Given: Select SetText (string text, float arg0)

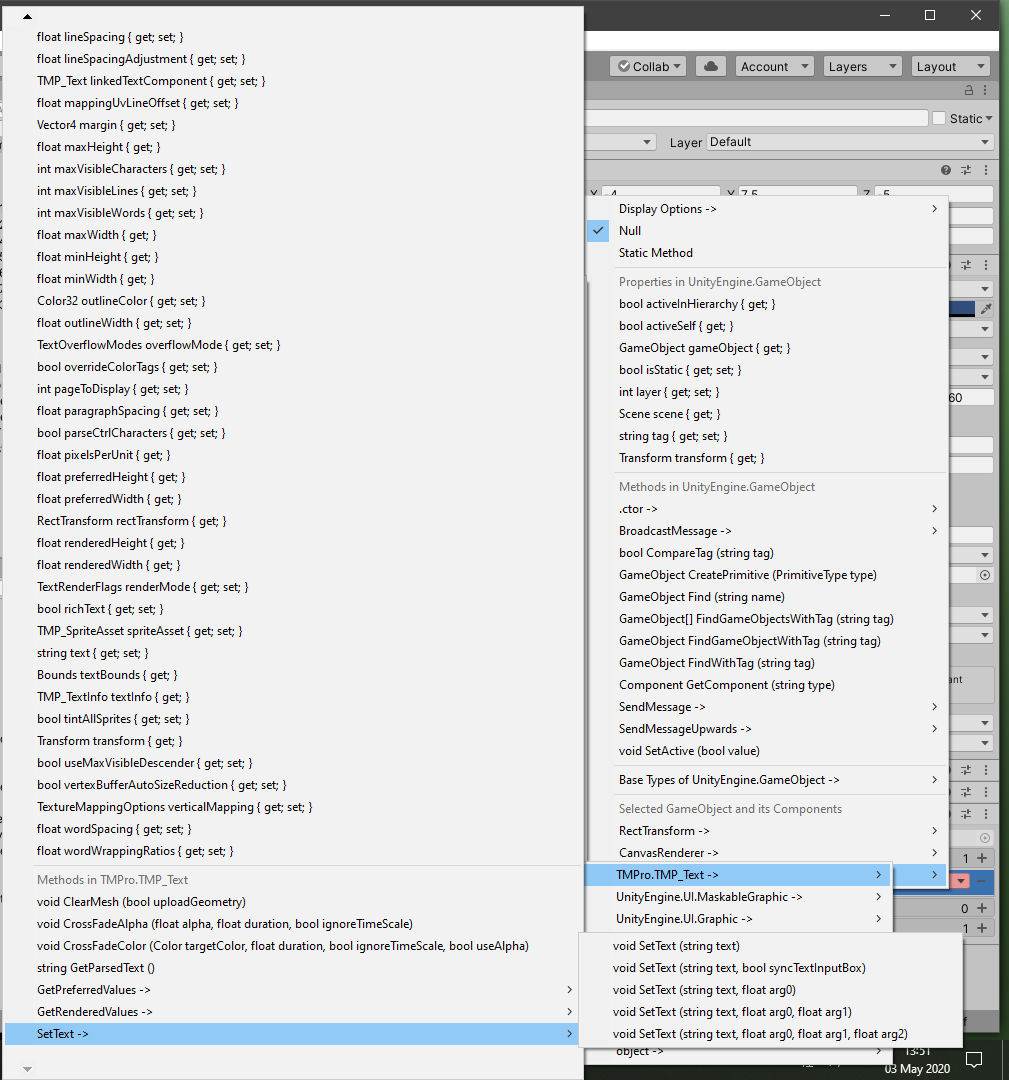Looking at the screenshot, I should (770, 990).
